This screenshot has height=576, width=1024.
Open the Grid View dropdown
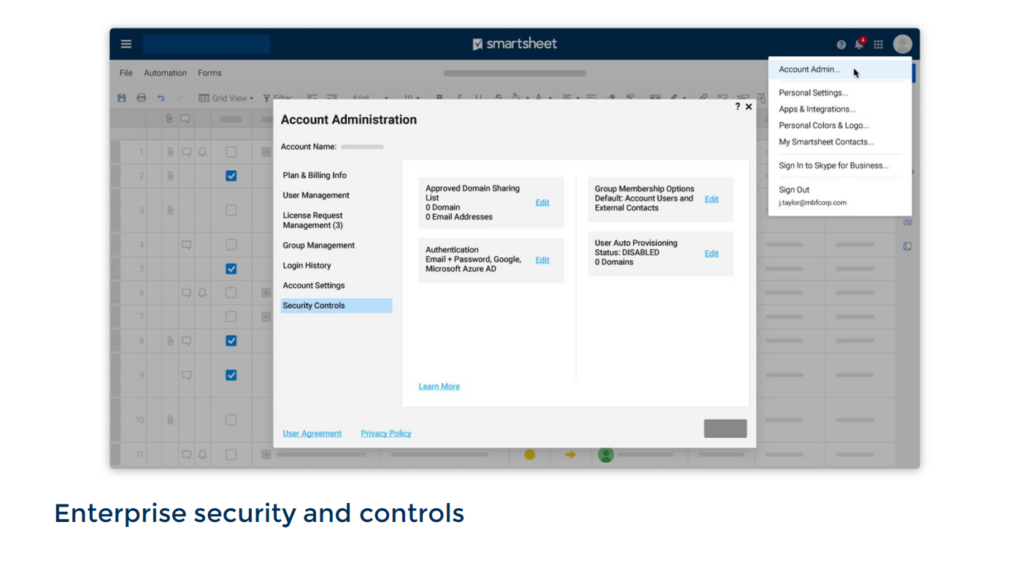tap(226, 98)
